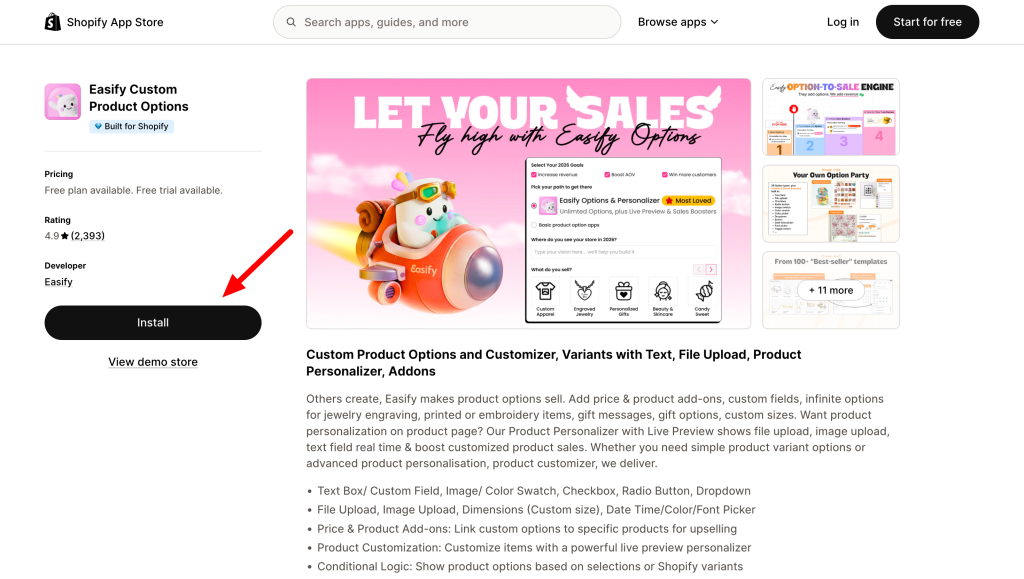Click the search apps input field
The height and width of the screenshot is (579, 1024).
click(447, 22)
